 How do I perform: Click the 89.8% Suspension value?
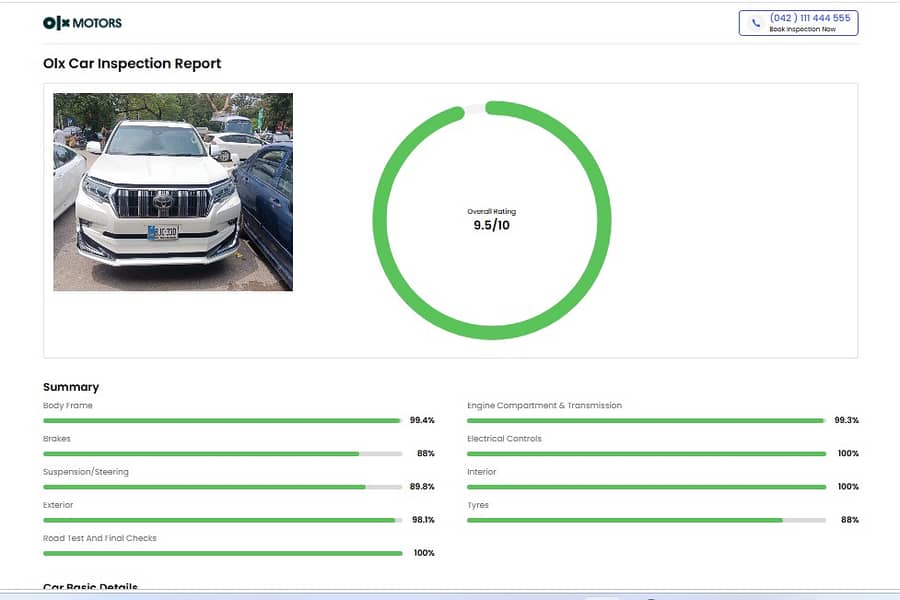[x=422, y=486]
